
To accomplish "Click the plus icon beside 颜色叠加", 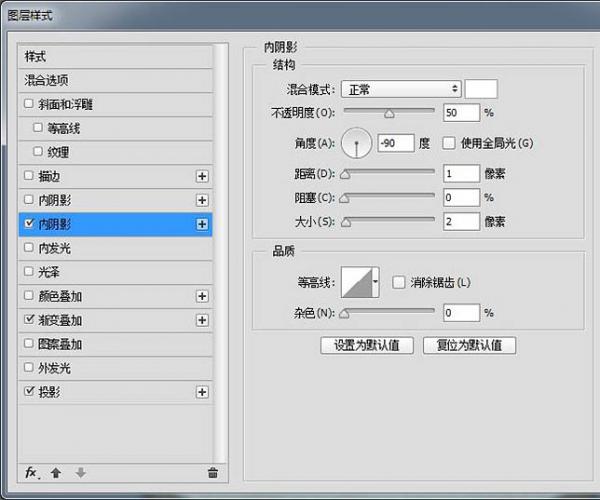I will [x=202, y=296].
